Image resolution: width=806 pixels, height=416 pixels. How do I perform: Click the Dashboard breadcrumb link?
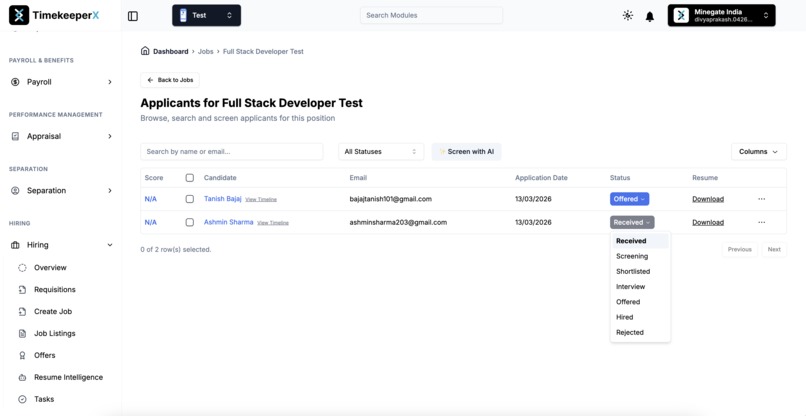tap(171, 51)
